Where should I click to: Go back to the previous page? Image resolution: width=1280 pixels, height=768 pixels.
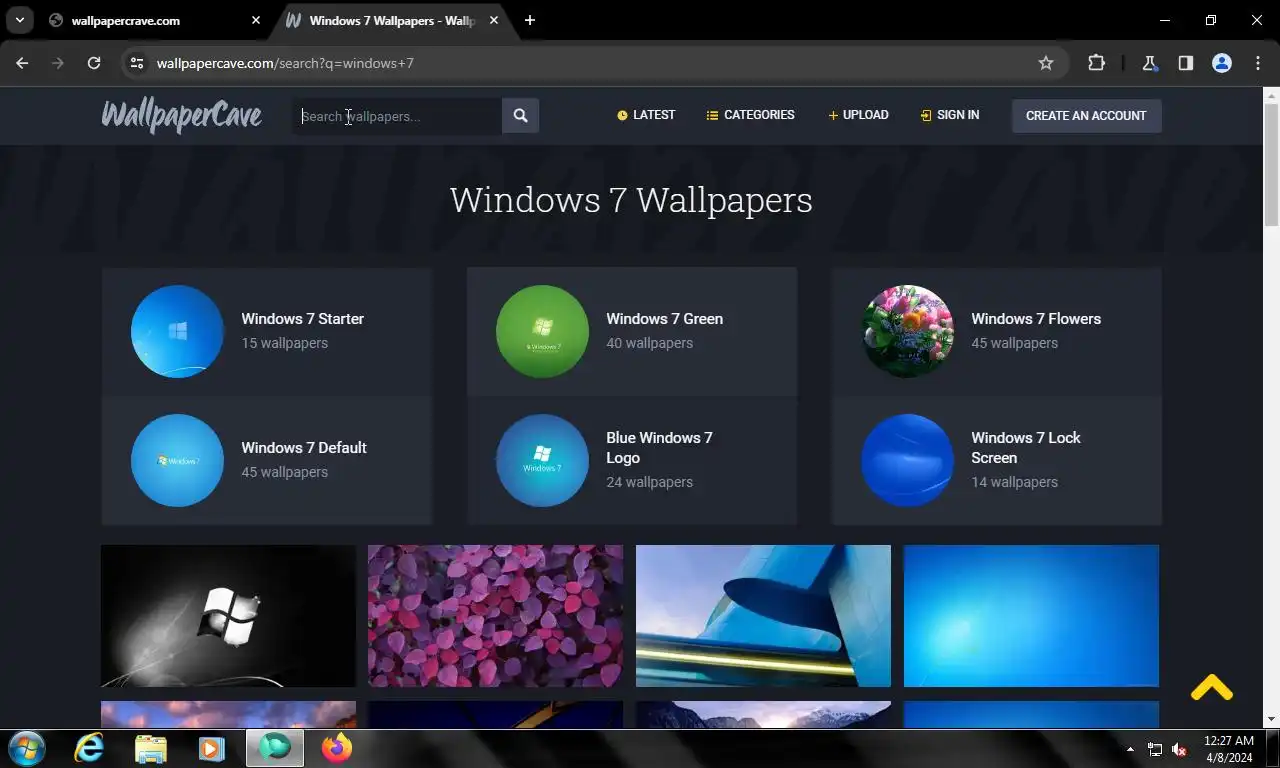(22, 63)
